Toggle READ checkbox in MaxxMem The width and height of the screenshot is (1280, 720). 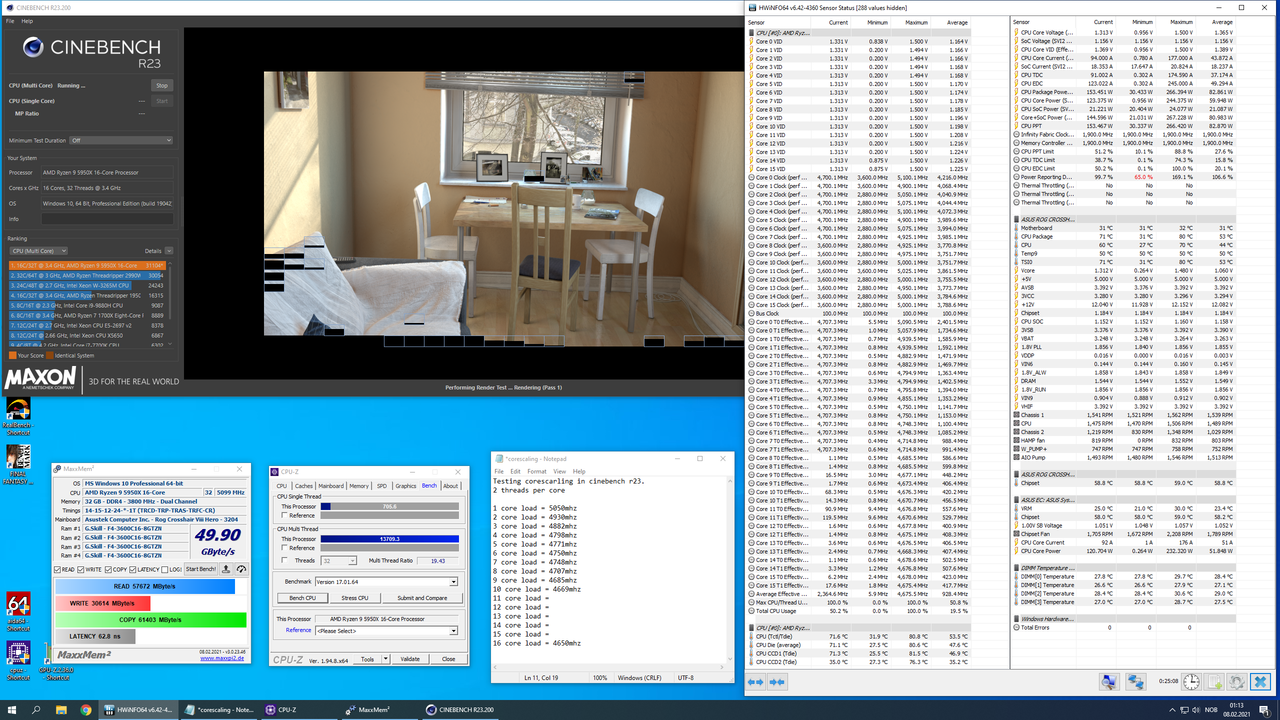coord(57,569)
